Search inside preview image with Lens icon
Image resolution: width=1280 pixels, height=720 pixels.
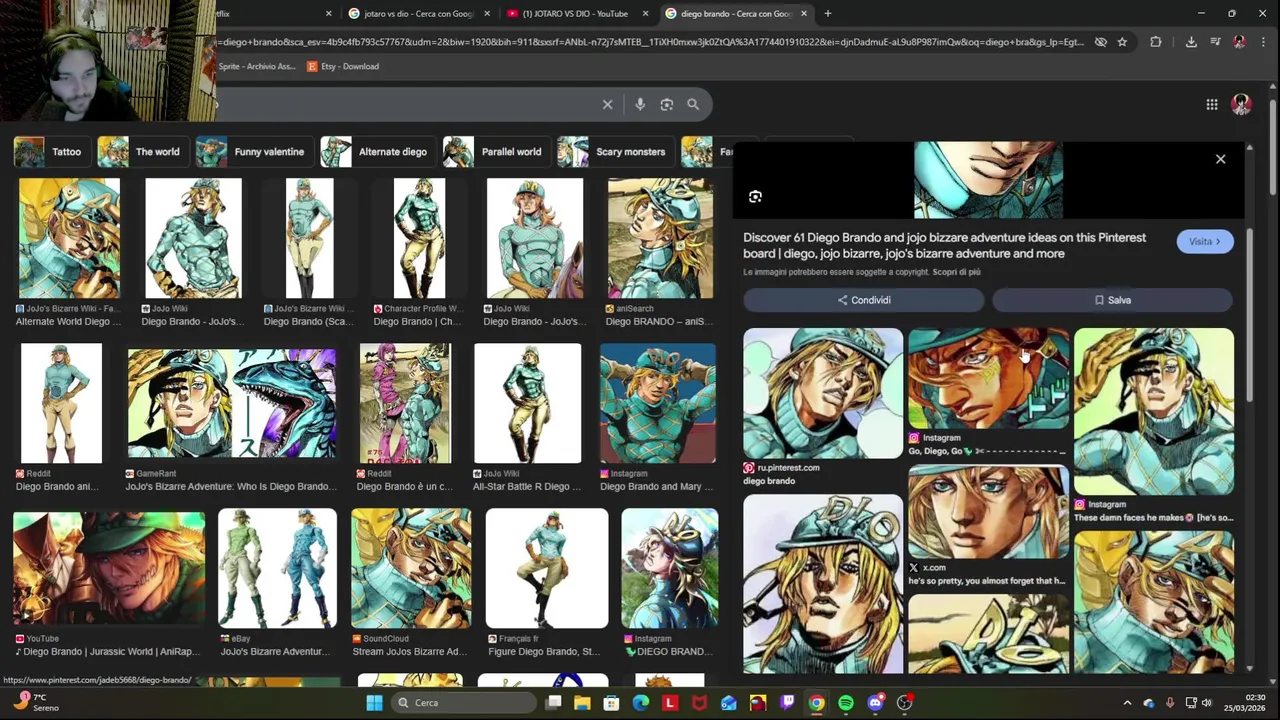pos(755,197)
